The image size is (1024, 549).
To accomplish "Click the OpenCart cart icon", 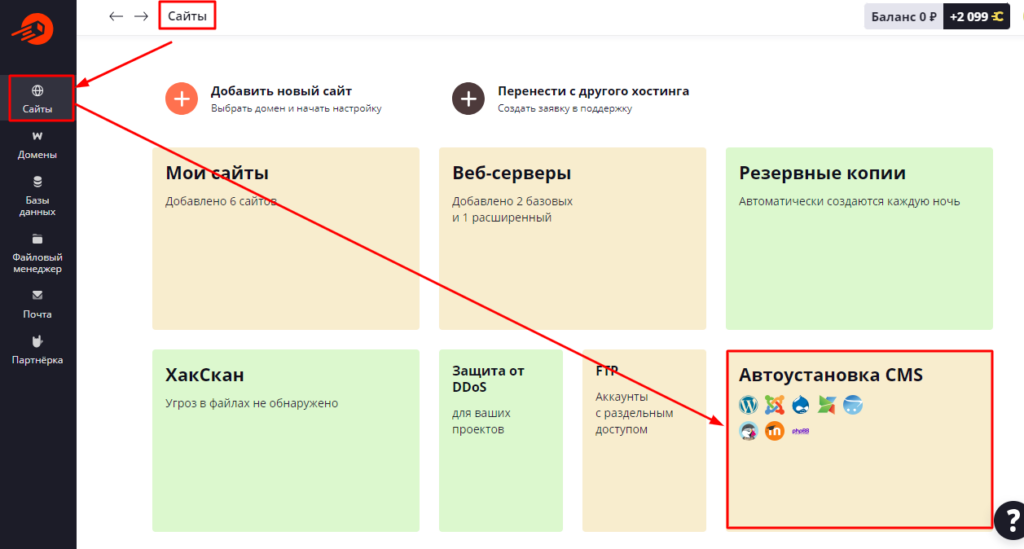I will pos(852,405).
